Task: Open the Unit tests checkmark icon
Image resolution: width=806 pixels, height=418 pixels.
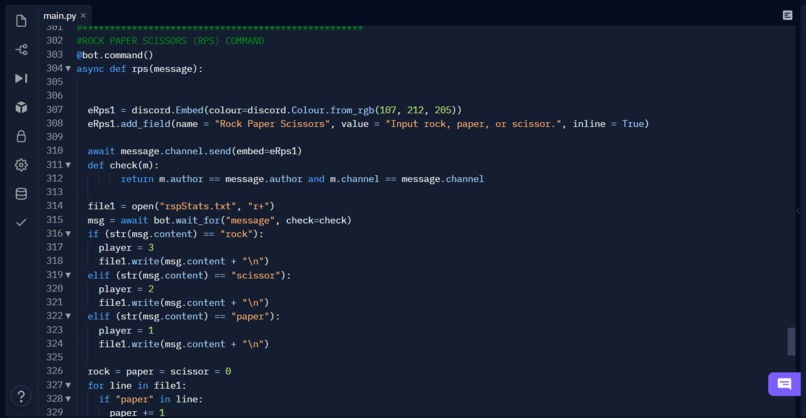Action: tap(21, 222)
